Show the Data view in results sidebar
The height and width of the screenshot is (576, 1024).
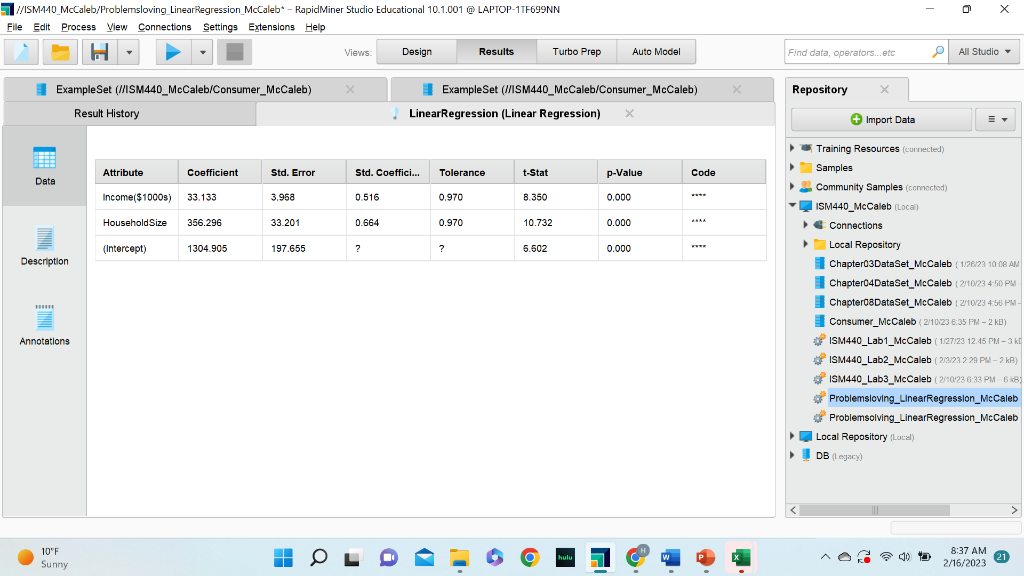(x=44, y=167)
